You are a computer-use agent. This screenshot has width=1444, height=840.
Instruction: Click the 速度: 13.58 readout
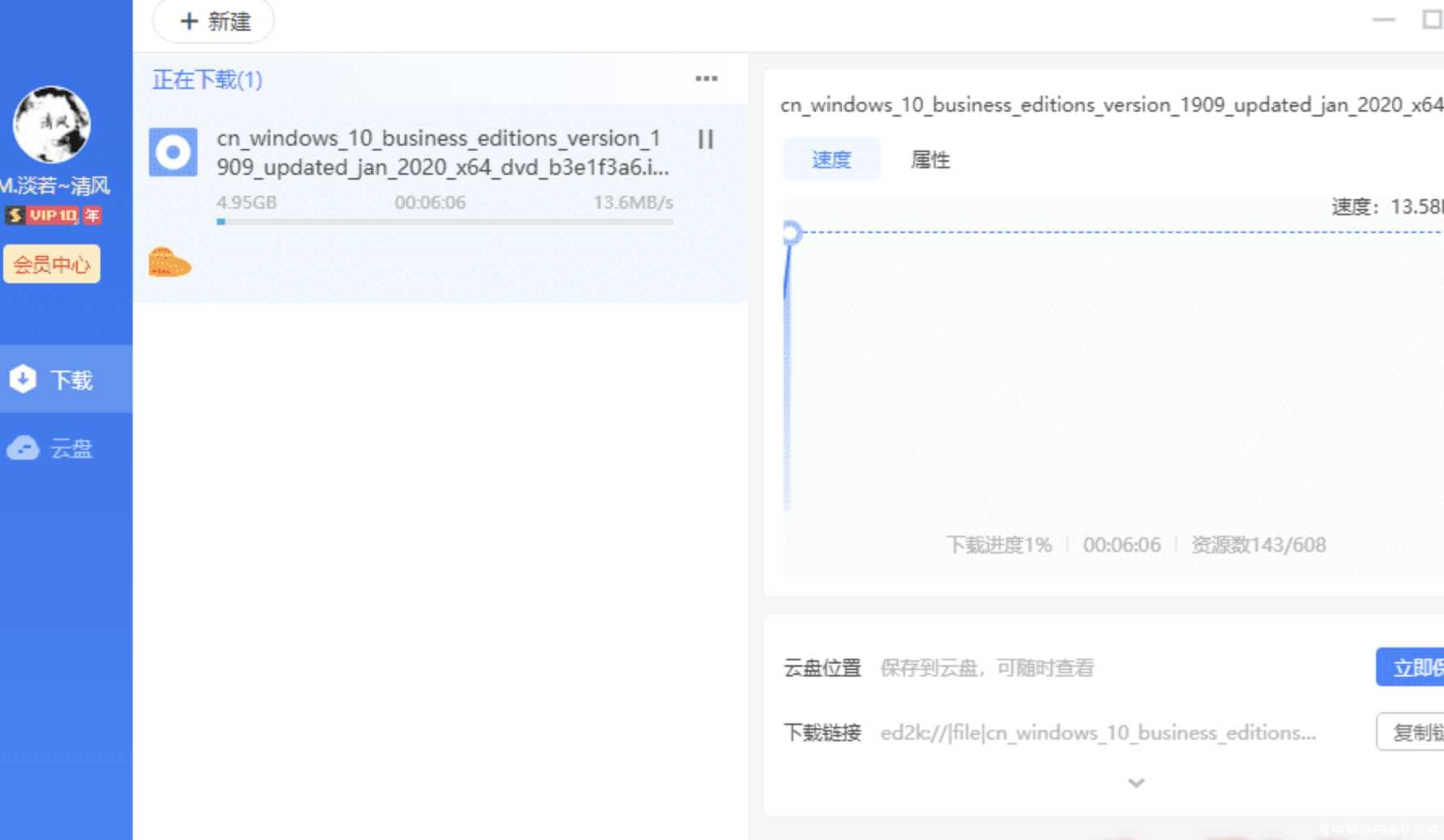click(1387, 206)
